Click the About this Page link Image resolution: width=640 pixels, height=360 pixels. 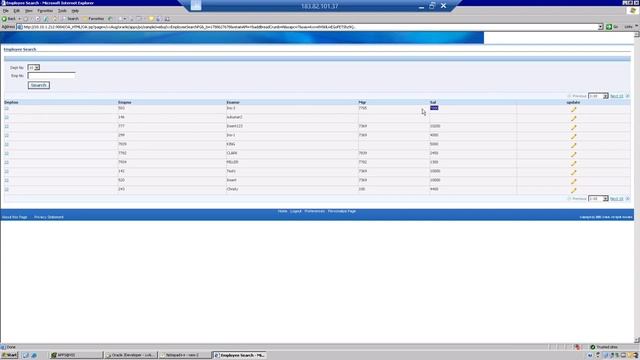pos(14,217)
